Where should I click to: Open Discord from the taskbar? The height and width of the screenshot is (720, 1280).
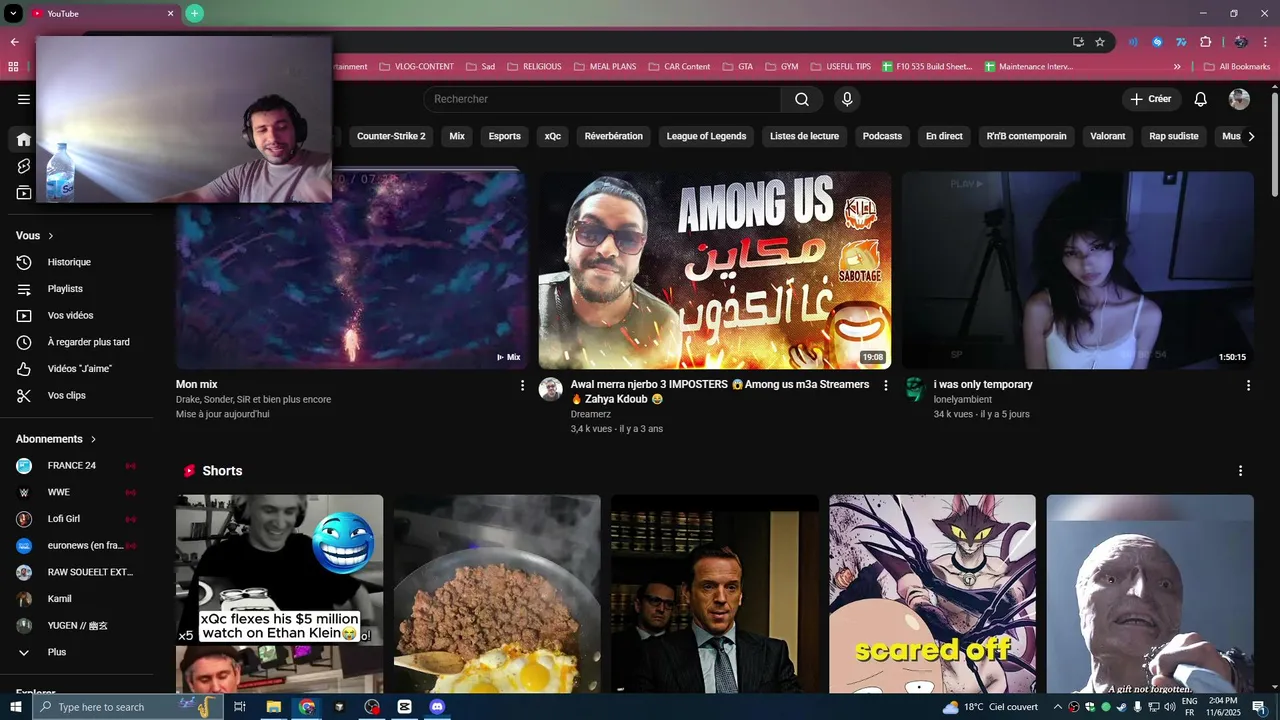coord(437,707)
